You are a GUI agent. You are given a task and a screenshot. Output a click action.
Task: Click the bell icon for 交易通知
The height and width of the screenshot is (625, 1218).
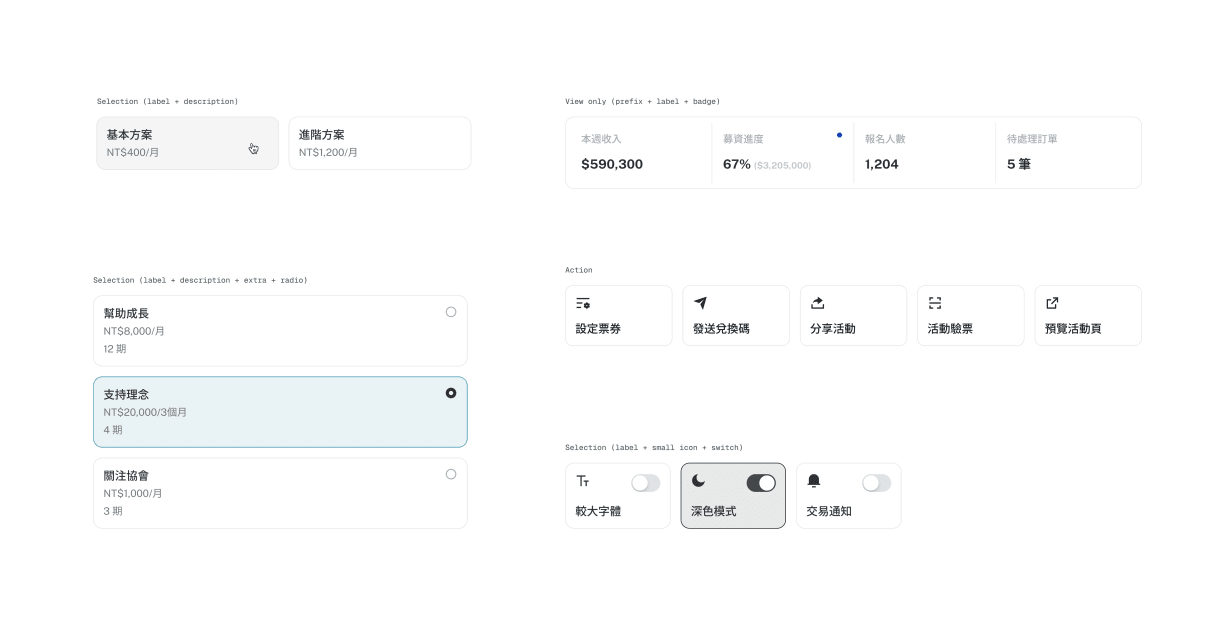pyautogui.click(x=814, y=481)
